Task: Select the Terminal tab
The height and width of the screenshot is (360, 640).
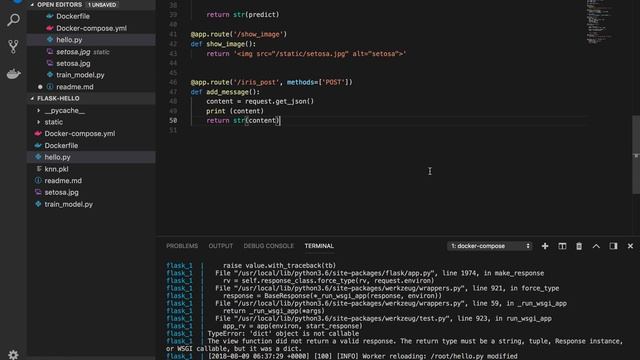Action: coord(319,246)
